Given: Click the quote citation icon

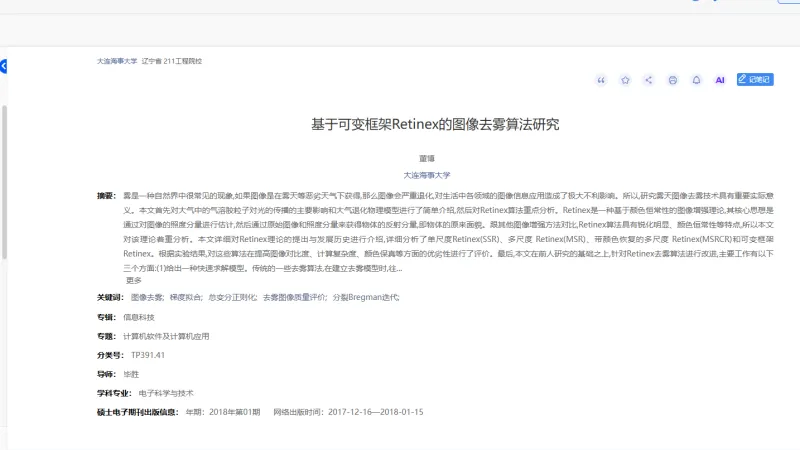Looking at the screenshot, I should (601, 80).
